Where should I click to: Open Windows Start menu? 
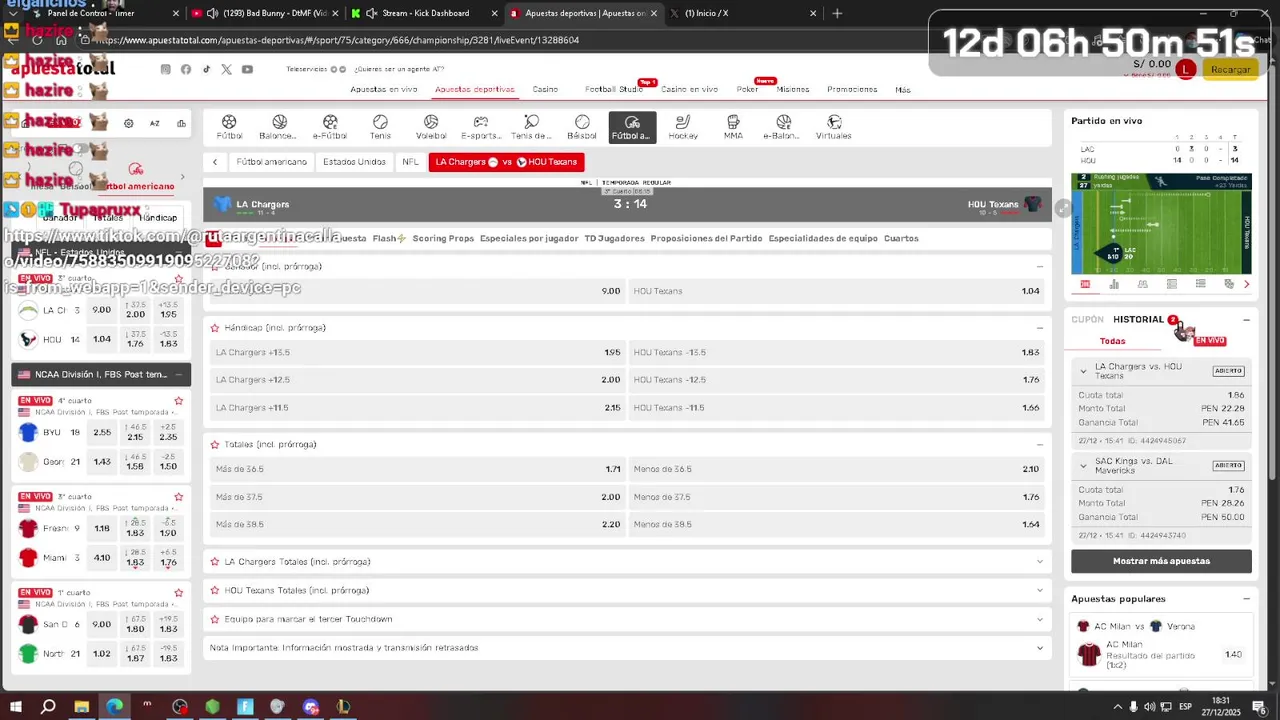click(x=15, y=707)
